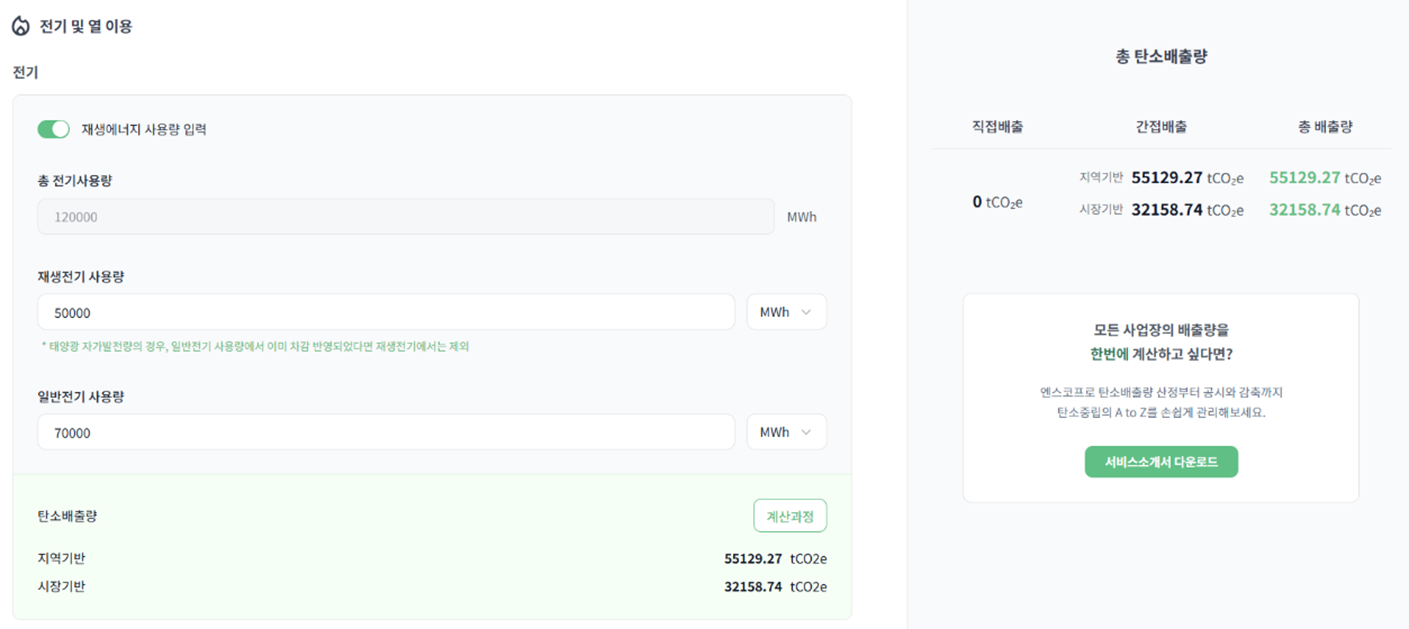This screenshot has height=629, width=1409.
Task: Click the flame icon beside 전기 및 열 이용
Action: click(21, 26)
